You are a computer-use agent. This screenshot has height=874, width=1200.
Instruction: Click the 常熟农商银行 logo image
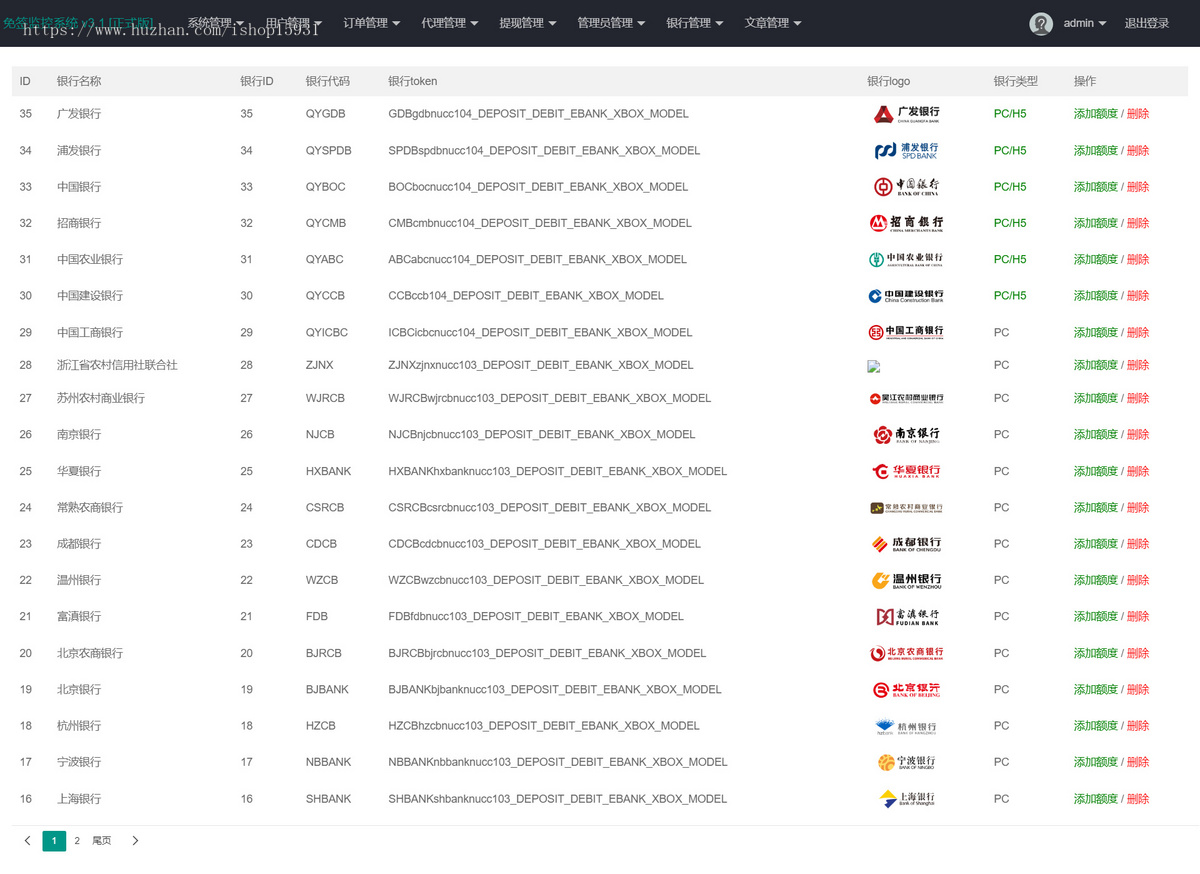click(906, 508)
